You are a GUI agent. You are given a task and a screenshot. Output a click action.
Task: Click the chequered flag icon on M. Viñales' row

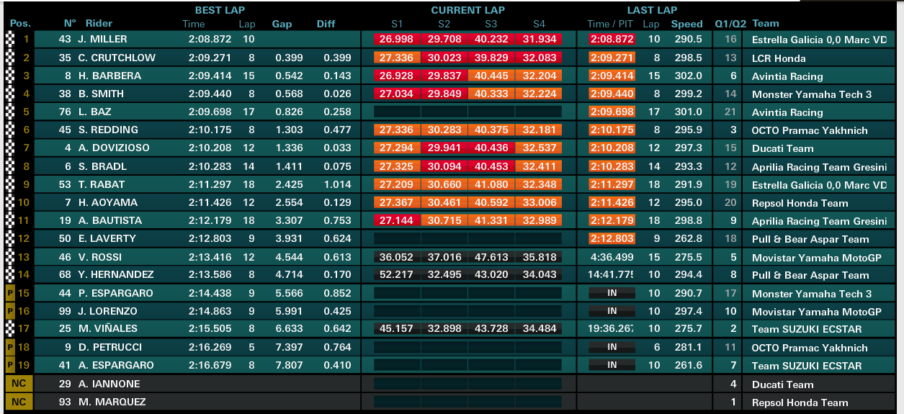tap(9, 329)
